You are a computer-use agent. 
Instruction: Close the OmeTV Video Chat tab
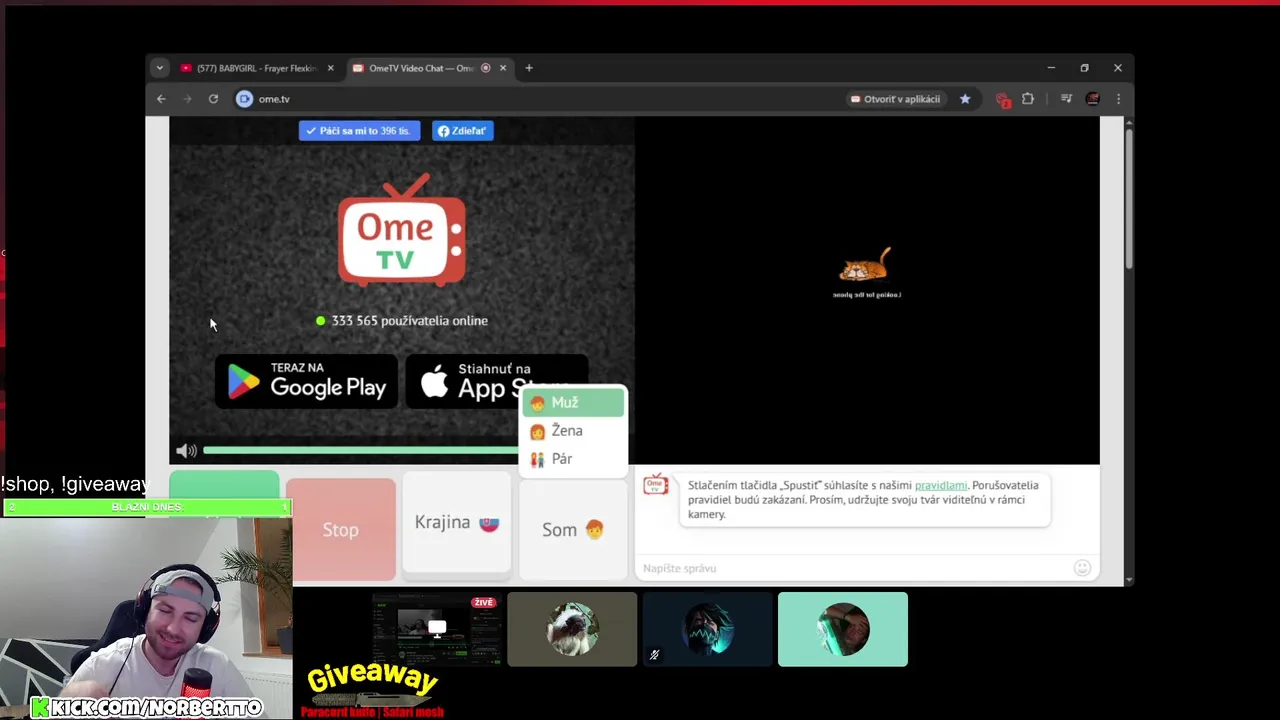tap(503, 68)
